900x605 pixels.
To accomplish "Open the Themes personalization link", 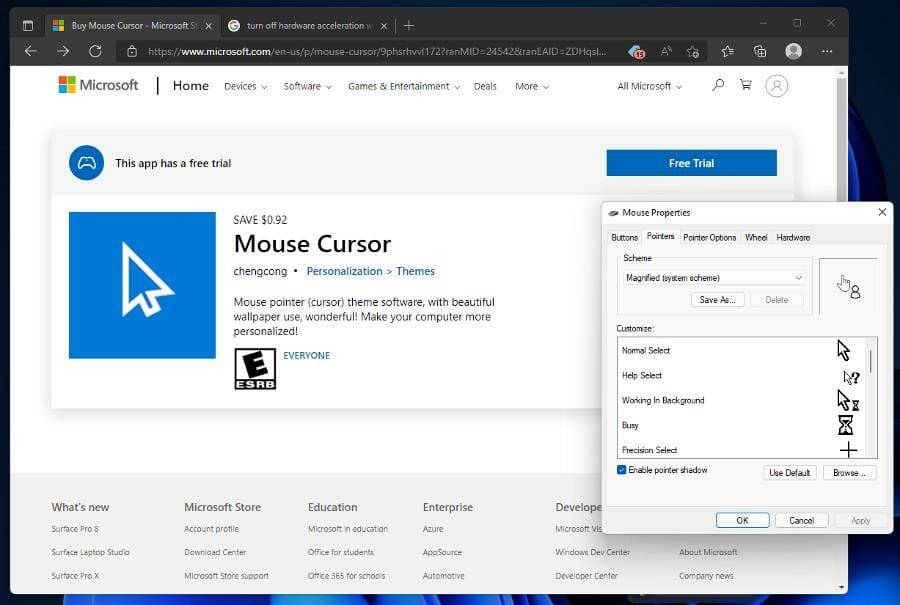I will tap(415, 271).
